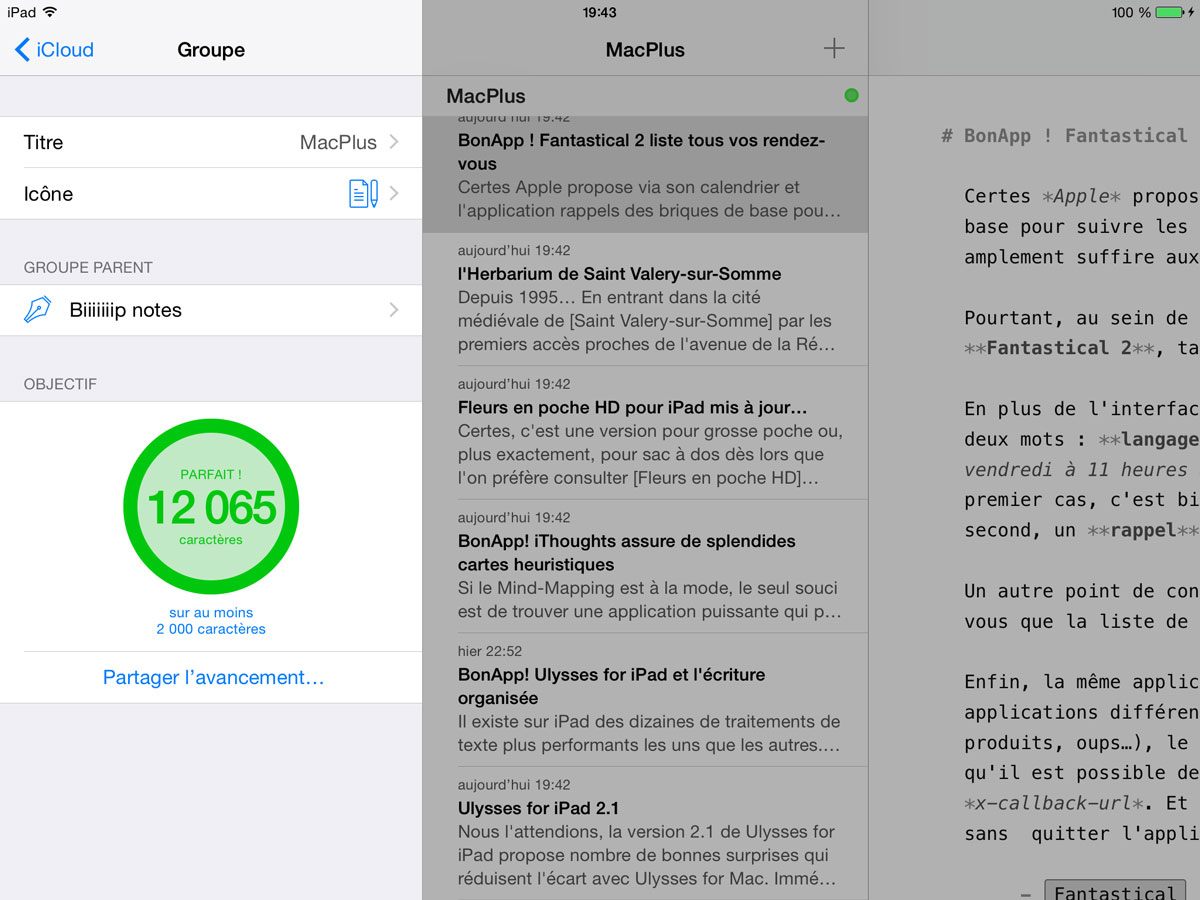Viewport: 1200px width, 900px height.
Task: Tap Partager l'avancement link
Action: coord(214,677)
